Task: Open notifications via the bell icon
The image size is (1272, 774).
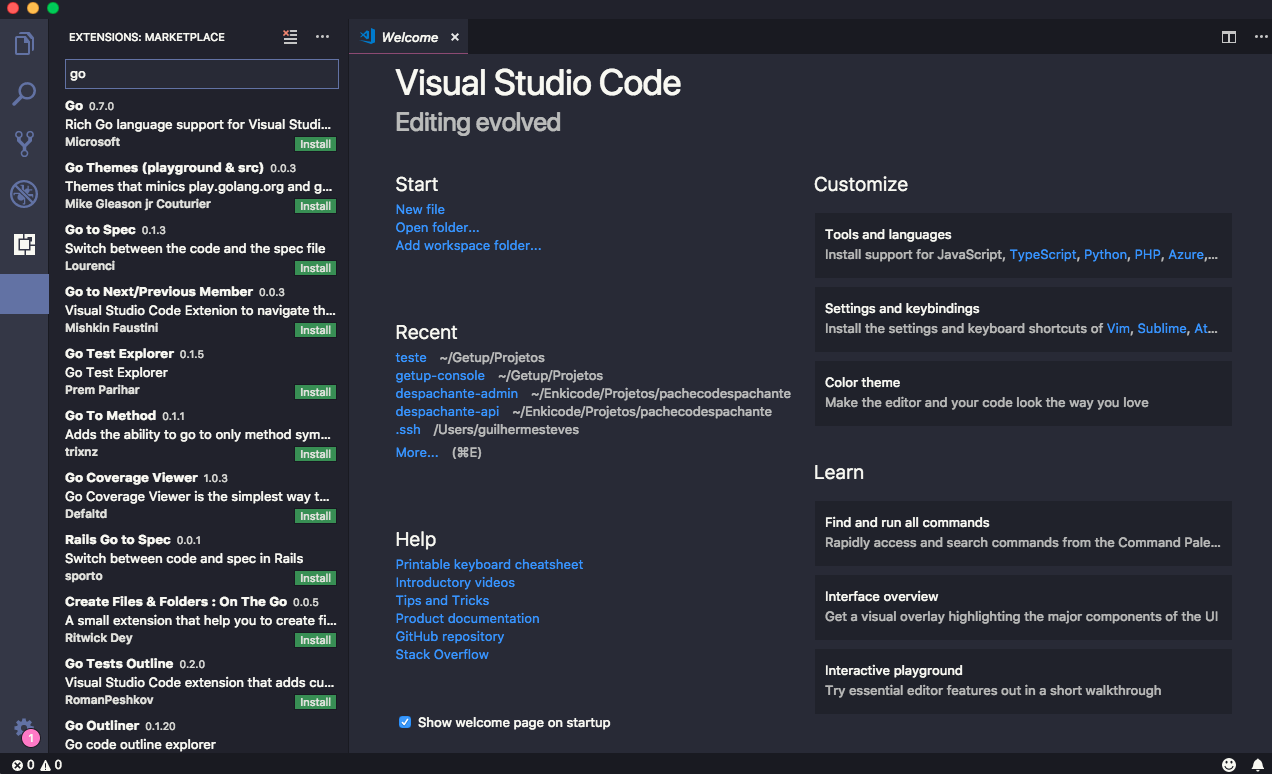Action: [x=1259, y=763]
